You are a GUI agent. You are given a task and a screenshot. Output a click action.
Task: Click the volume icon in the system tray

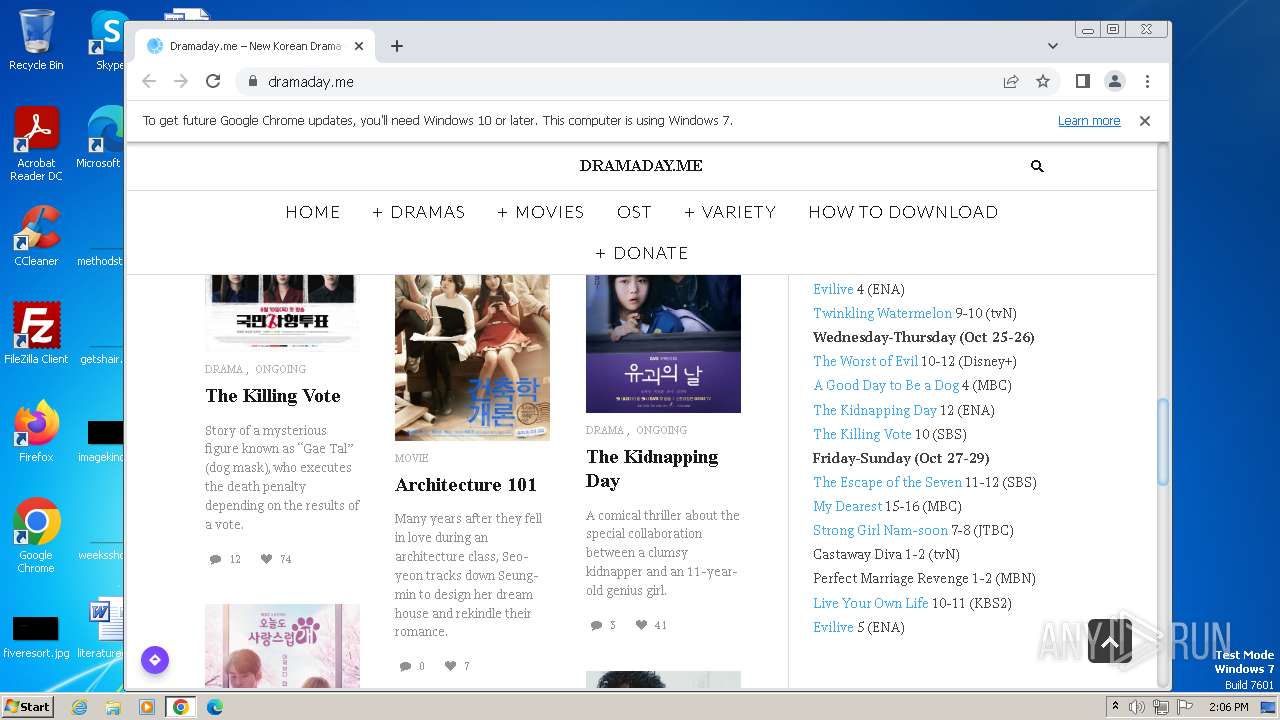[x=1137, y=707]
